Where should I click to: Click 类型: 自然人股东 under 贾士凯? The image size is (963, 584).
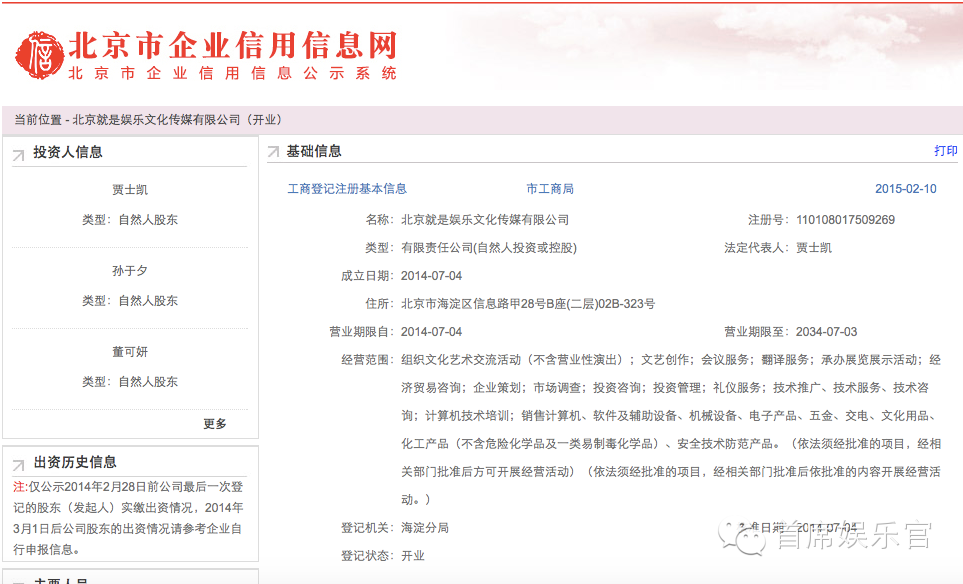pyautogui.click(x=130, y=220)
